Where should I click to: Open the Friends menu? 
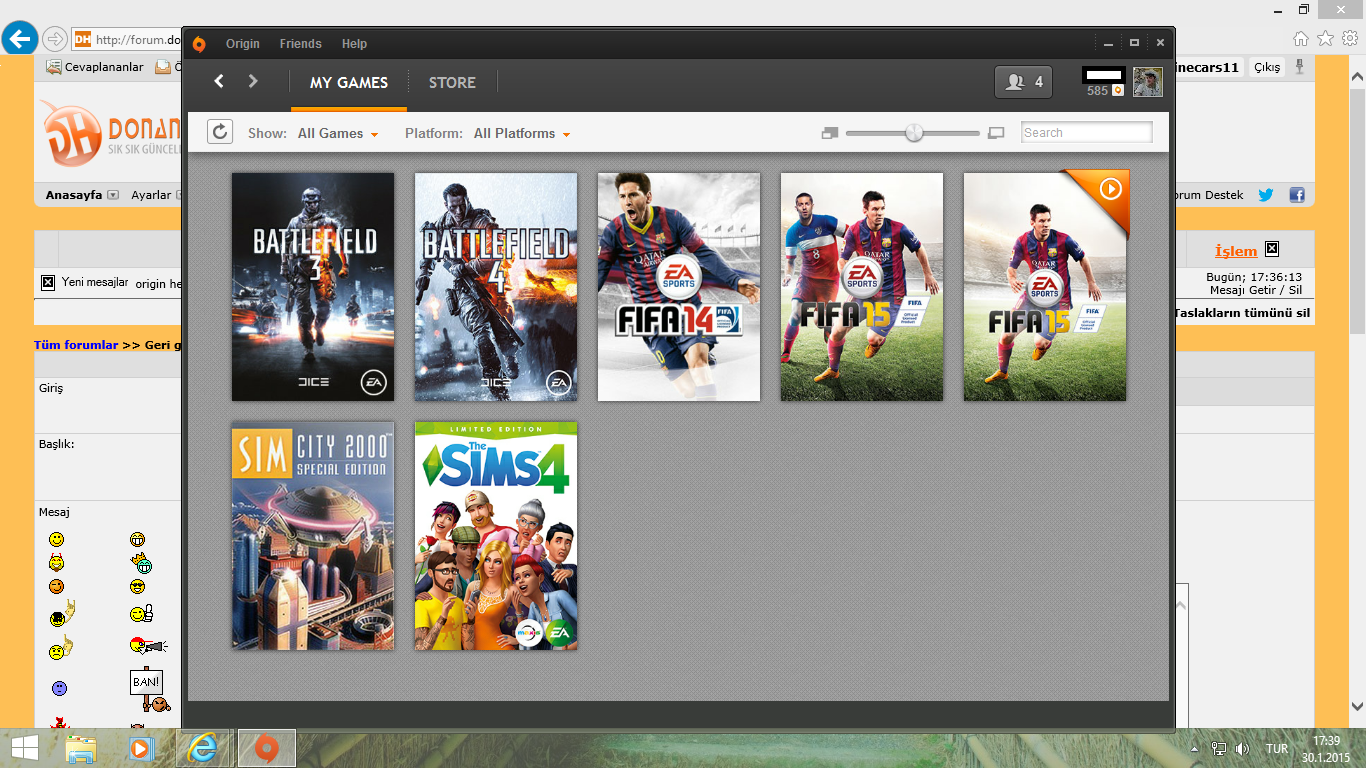[x=300, y=44]
